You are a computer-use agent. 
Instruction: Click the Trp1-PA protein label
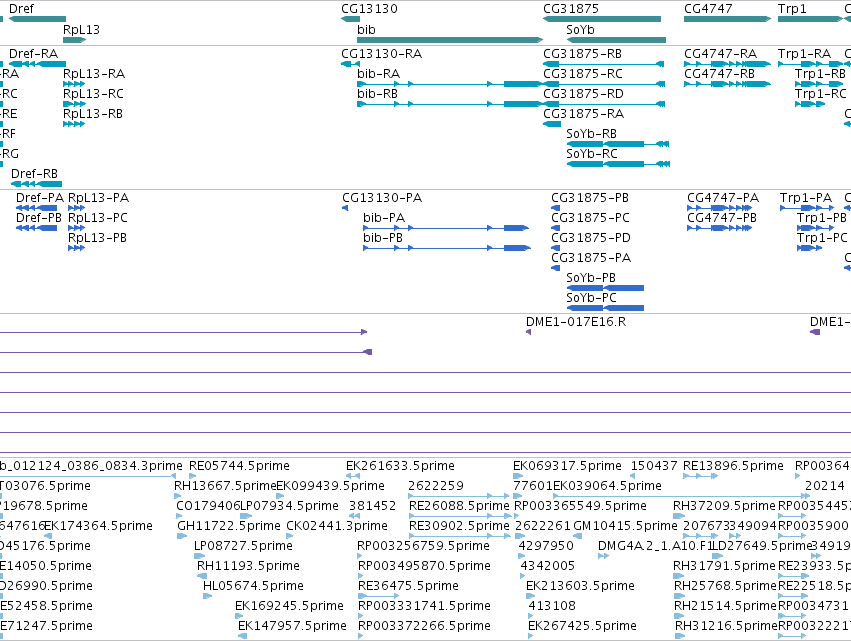(x=806, y=198)
